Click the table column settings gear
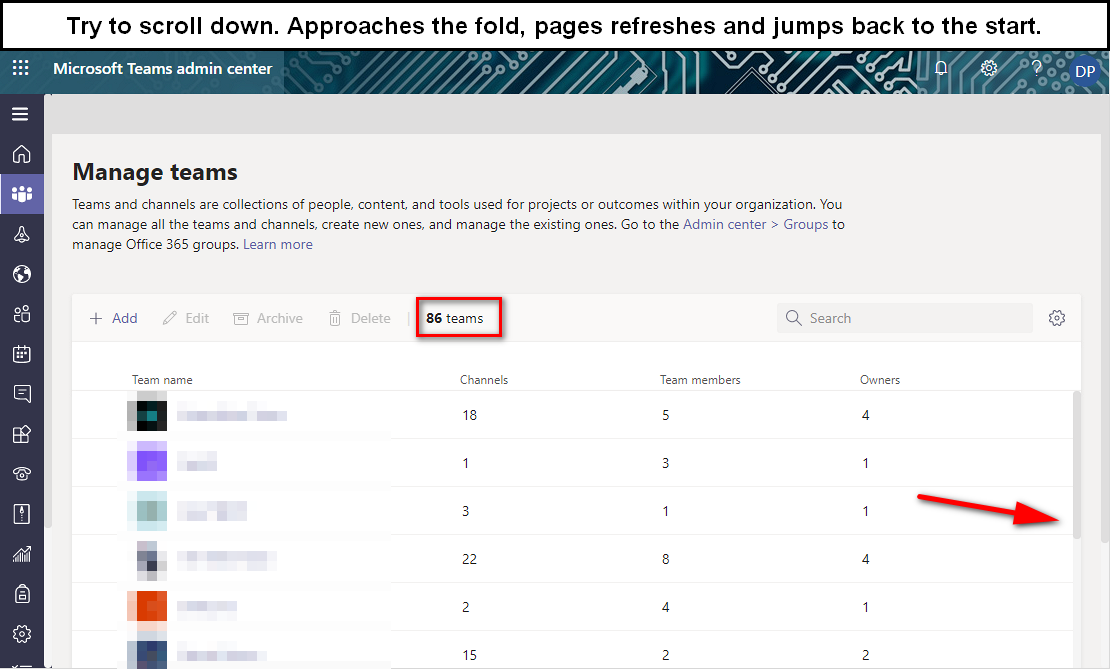1110x669 pixels. tap(1057, 318)
